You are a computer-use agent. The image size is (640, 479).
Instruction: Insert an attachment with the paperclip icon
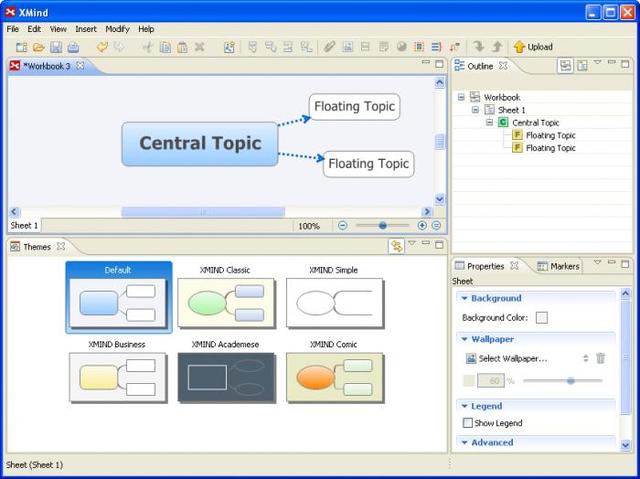pos(329,47)
